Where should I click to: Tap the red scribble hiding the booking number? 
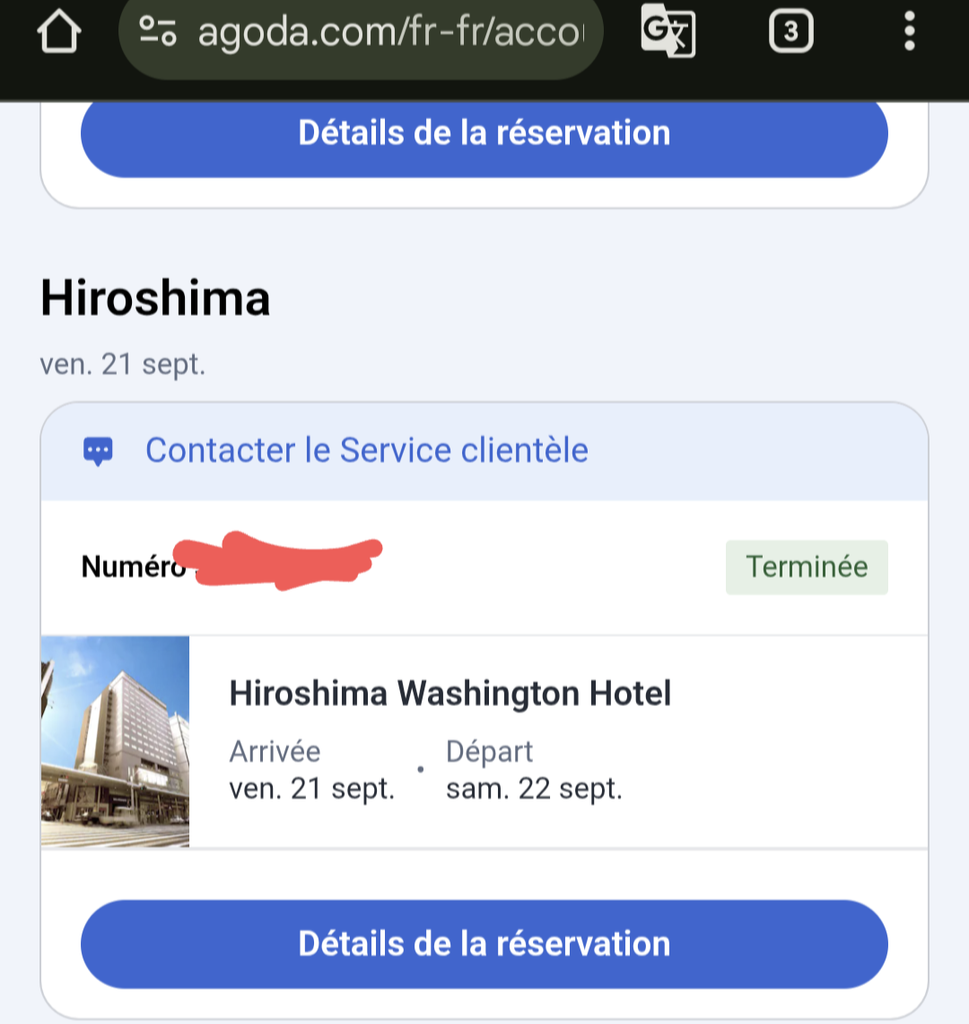278,562
